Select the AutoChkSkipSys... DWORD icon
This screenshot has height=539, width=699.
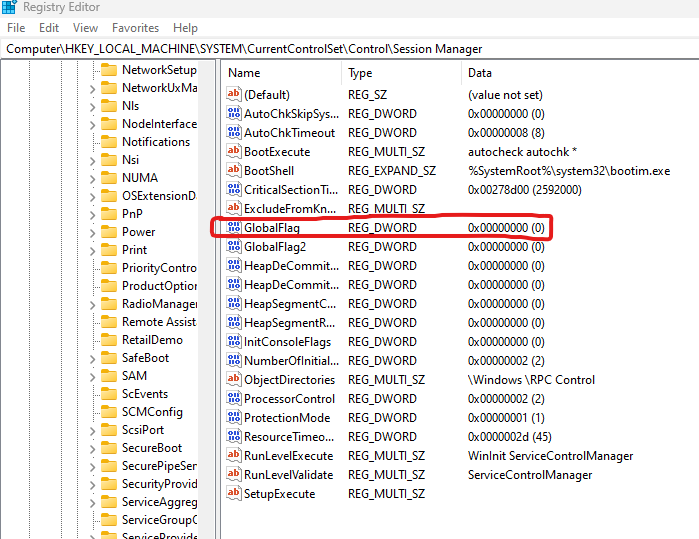234,113
